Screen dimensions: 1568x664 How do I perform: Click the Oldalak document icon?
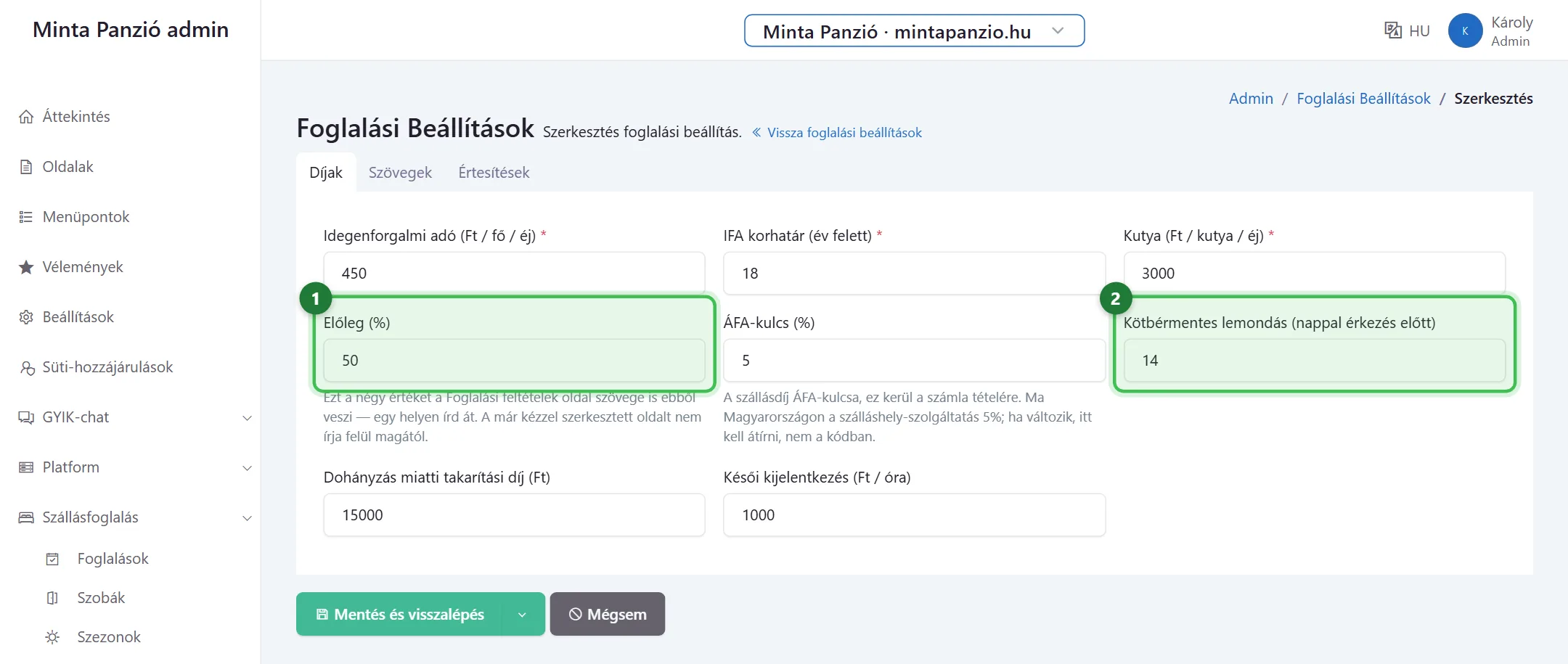(26, 167)
